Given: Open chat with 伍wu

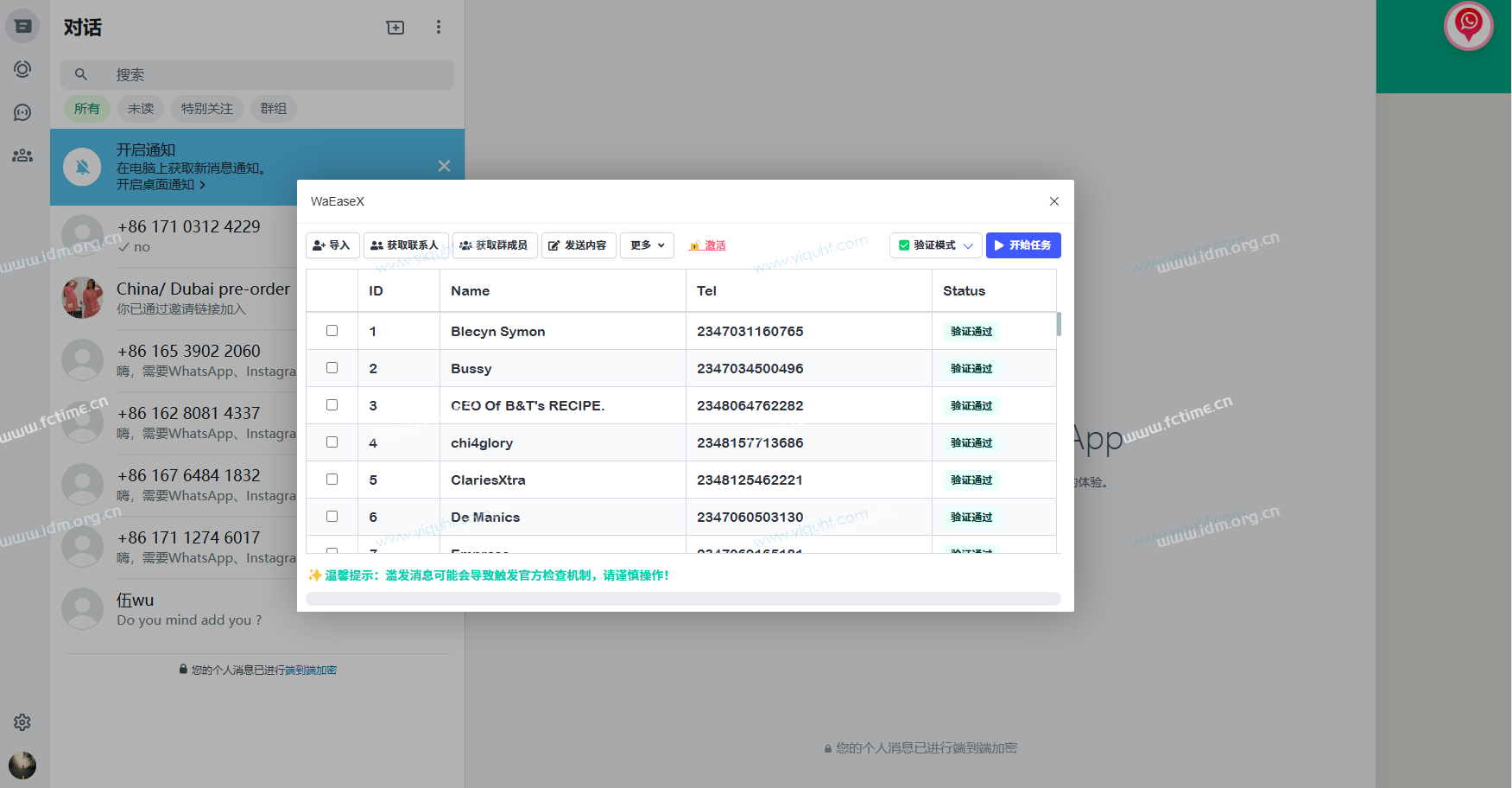Looking at the screenshot, I should coord(257,609).
